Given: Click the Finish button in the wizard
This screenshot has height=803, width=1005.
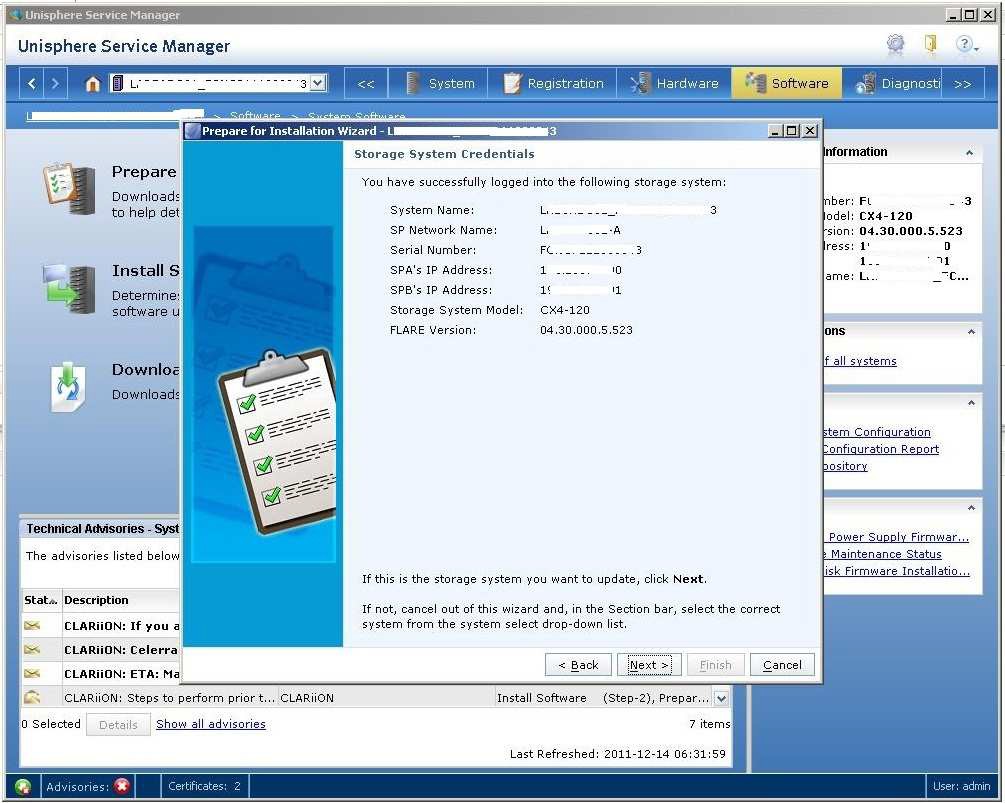Looking at the screenshot, I should (715, 665).
